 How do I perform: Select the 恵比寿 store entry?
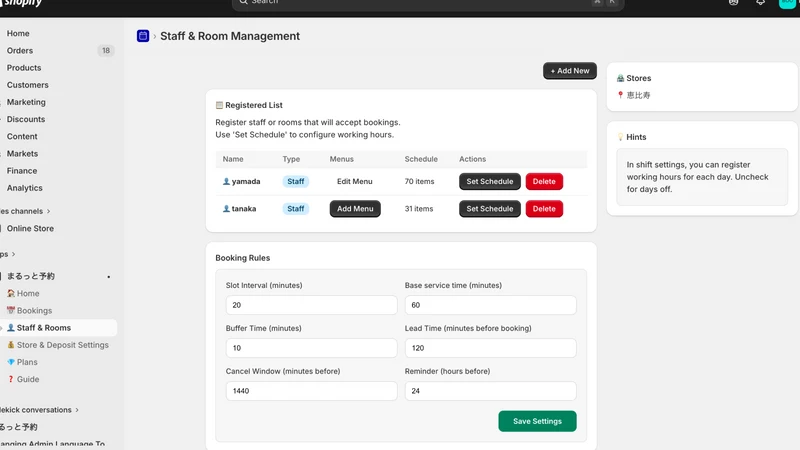[638, 95]
